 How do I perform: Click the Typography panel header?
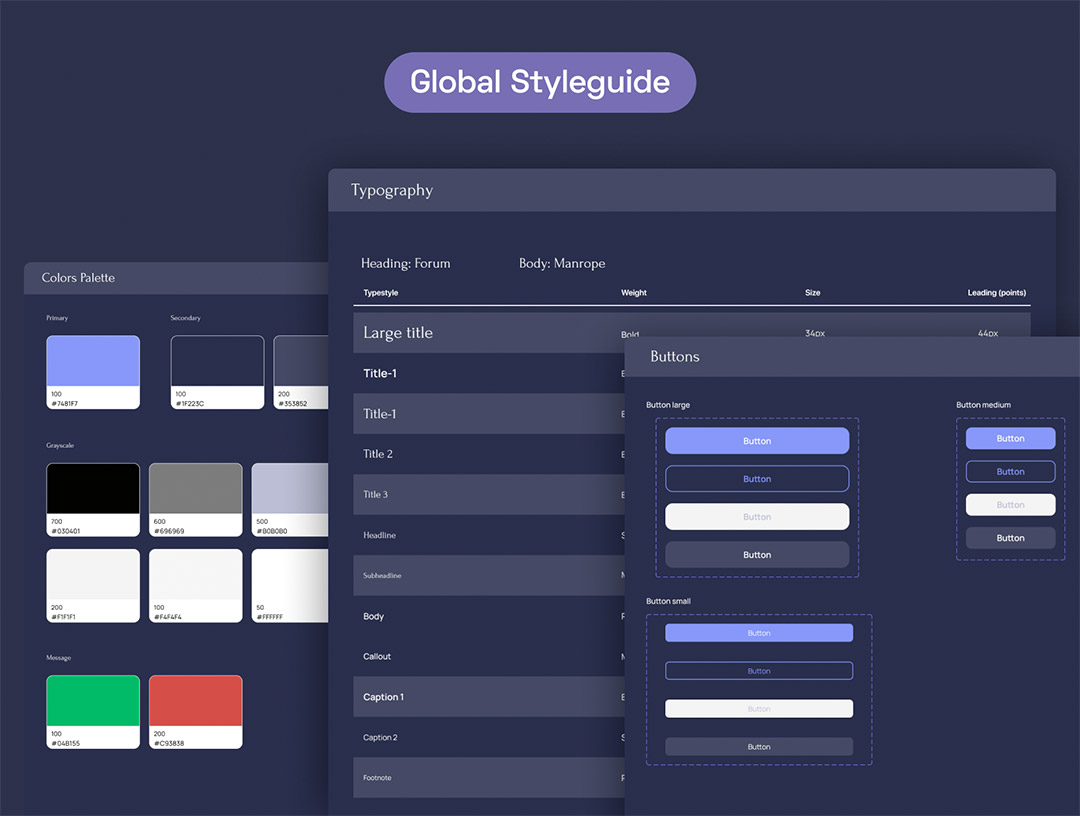[x=691, y=190]
